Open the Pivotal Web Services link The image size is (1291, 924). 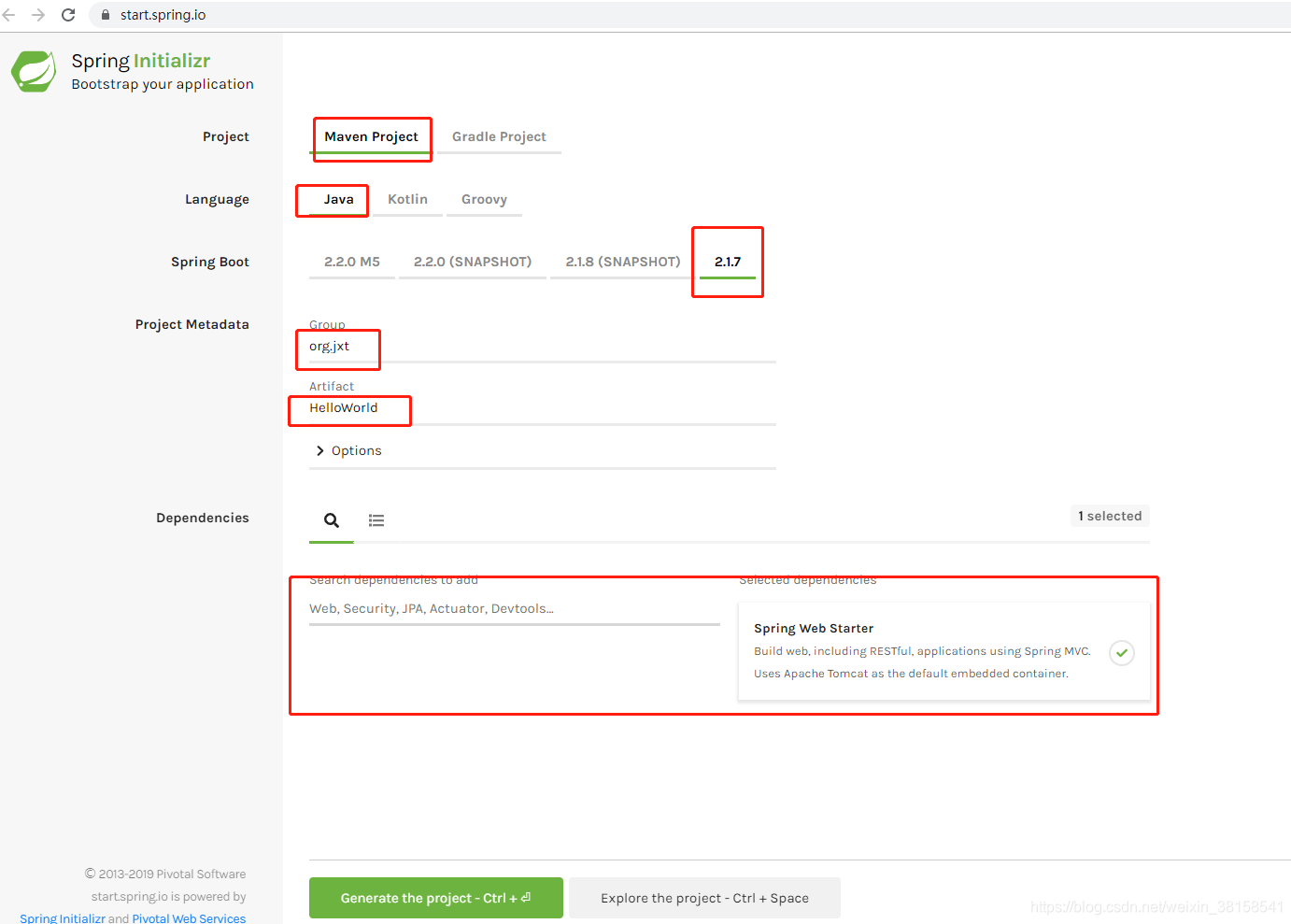click(189, 918)
